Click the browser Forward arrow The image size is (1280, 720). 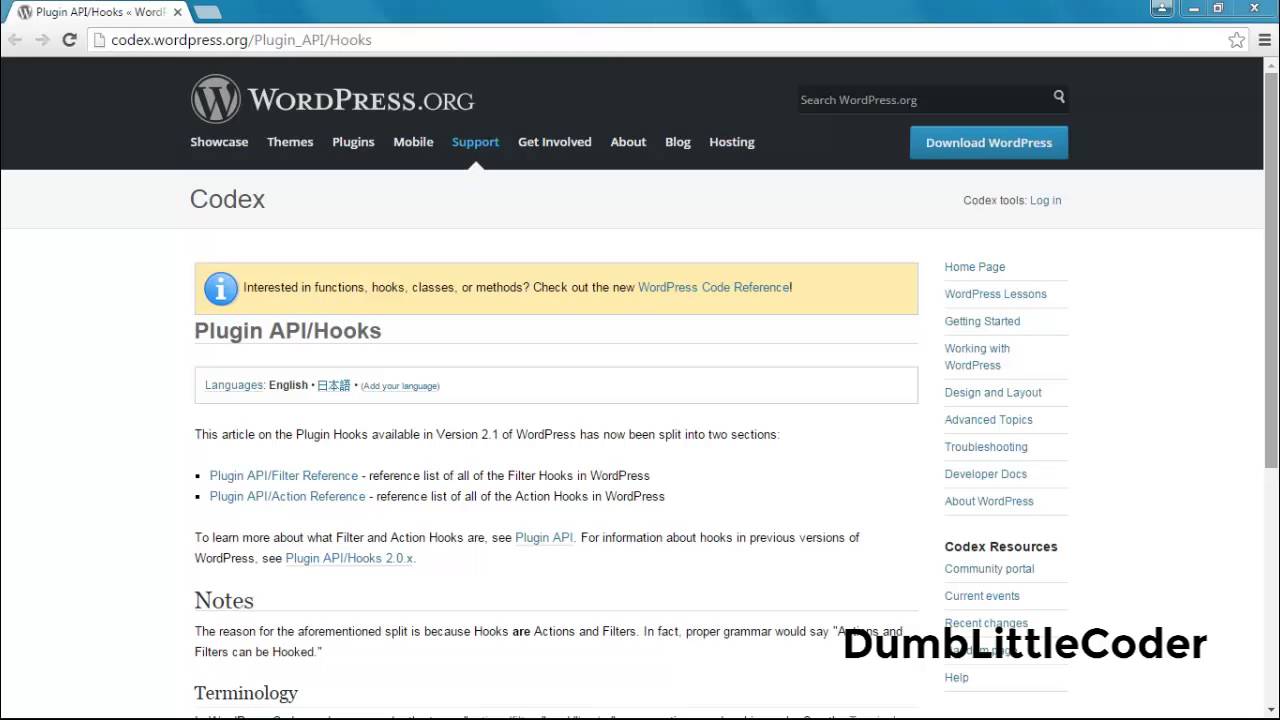coord(42,40)
